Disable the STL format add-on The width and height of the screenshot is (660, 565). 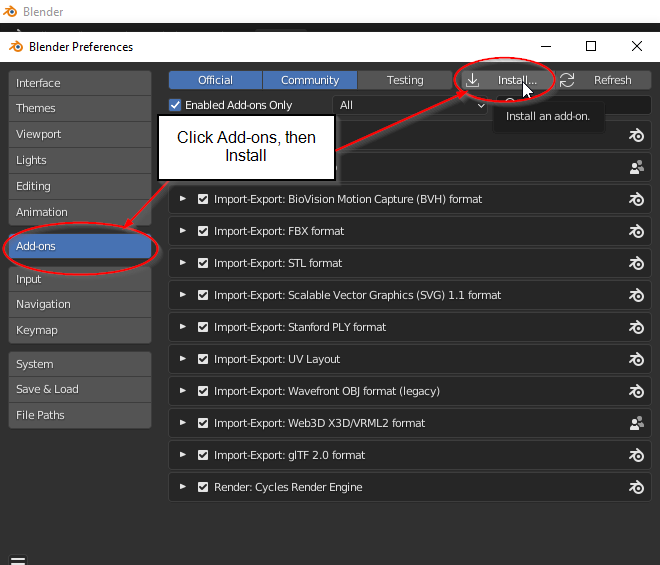(x=203, y=263)
